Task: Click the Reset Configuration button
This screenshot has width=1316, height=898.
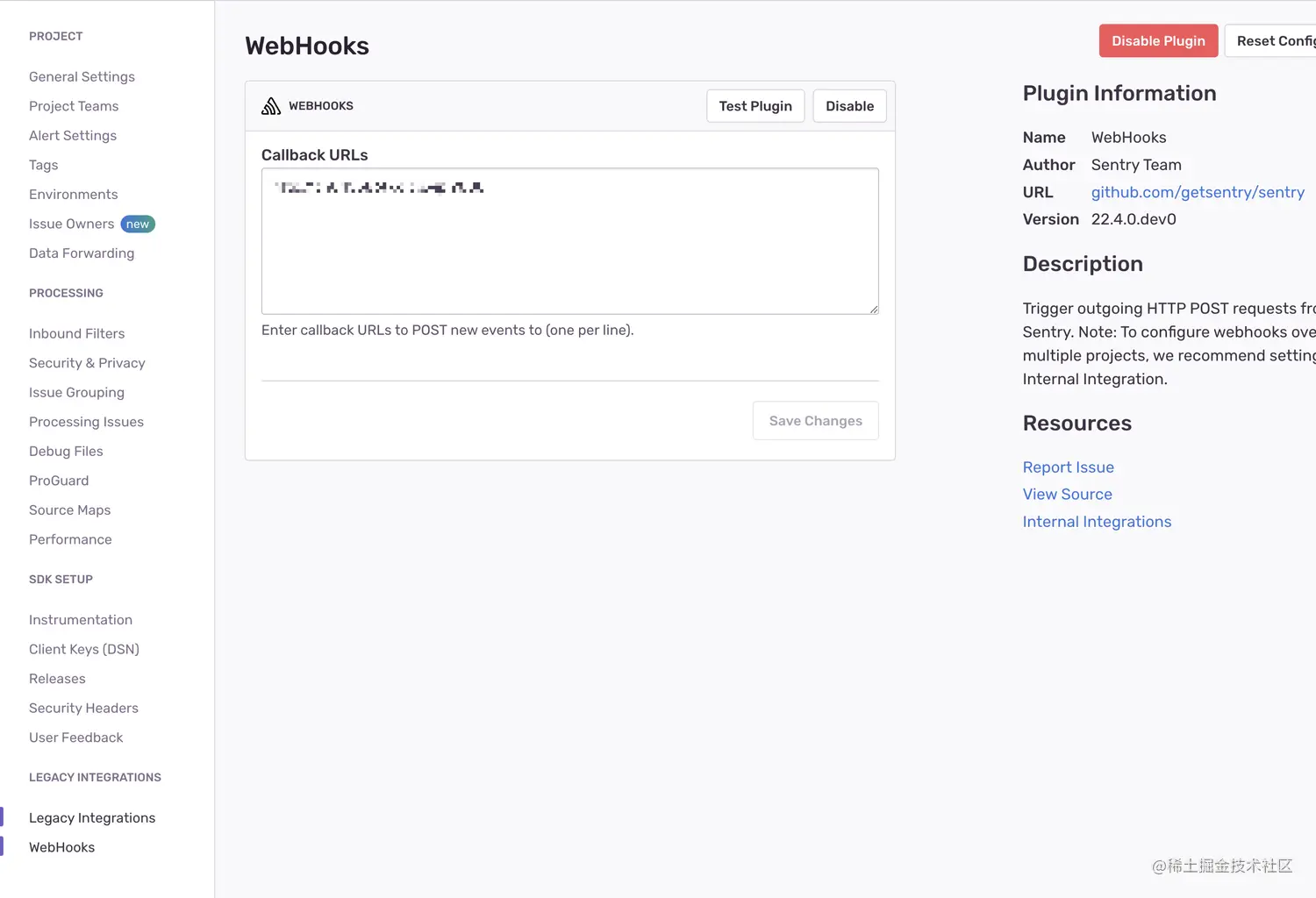Action: point(1271,41)
